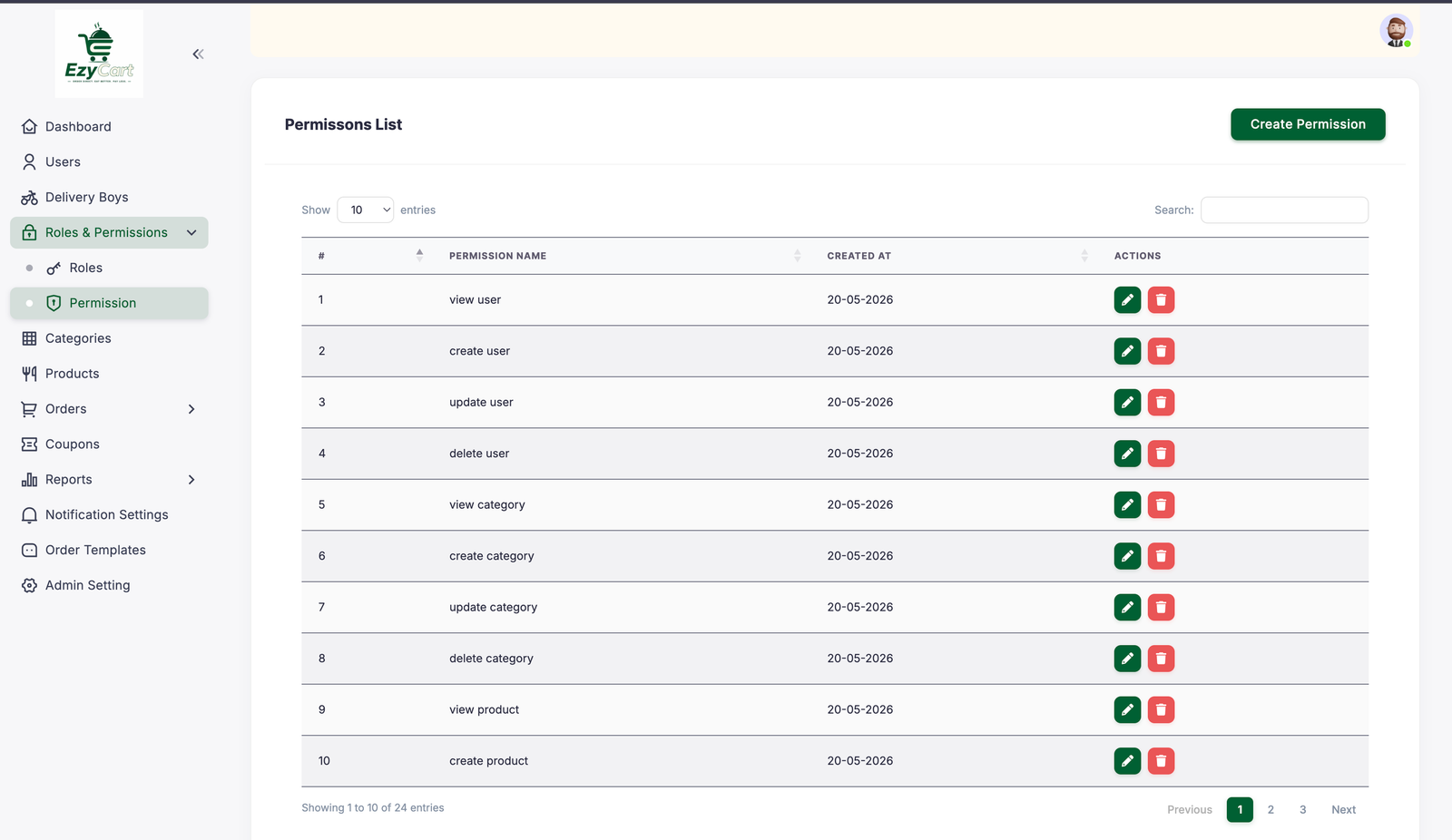Open the entries-per-page dropdown
The height and width of the screenshot is (840, 1452).
[x=365, y=210]
